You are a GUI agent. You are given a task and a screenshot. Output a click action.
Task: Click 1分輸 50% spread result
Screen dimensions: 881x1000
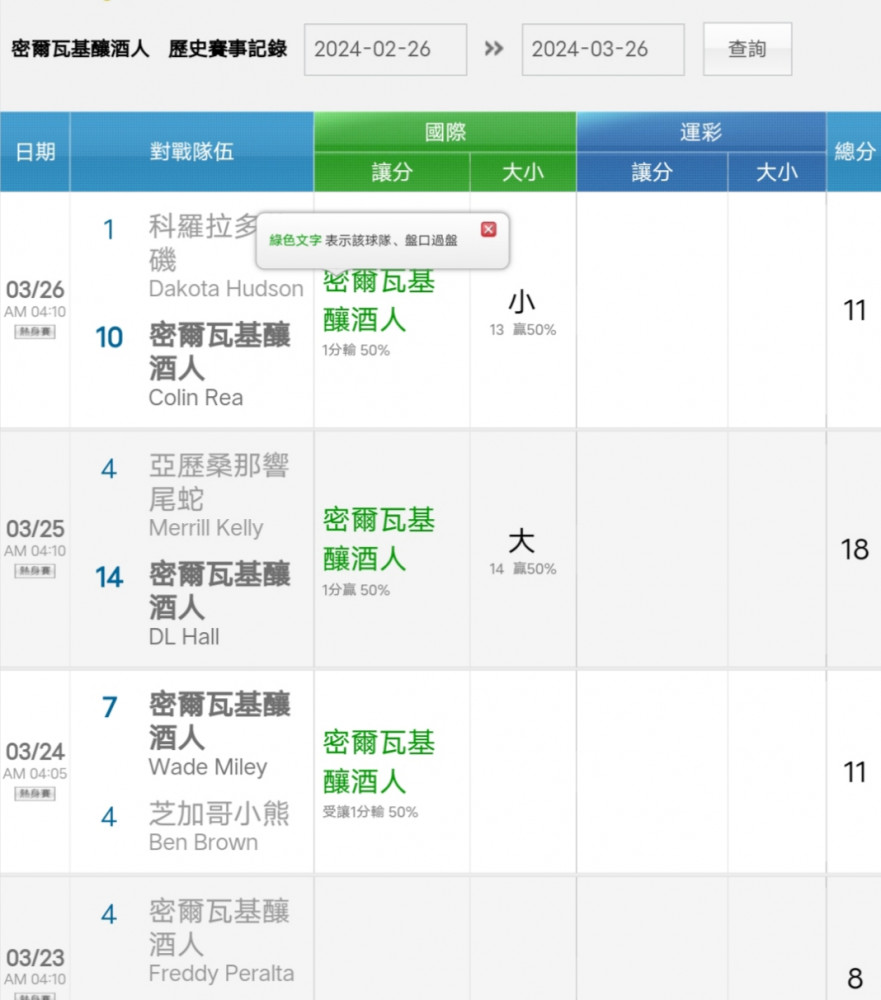point(356,350)
